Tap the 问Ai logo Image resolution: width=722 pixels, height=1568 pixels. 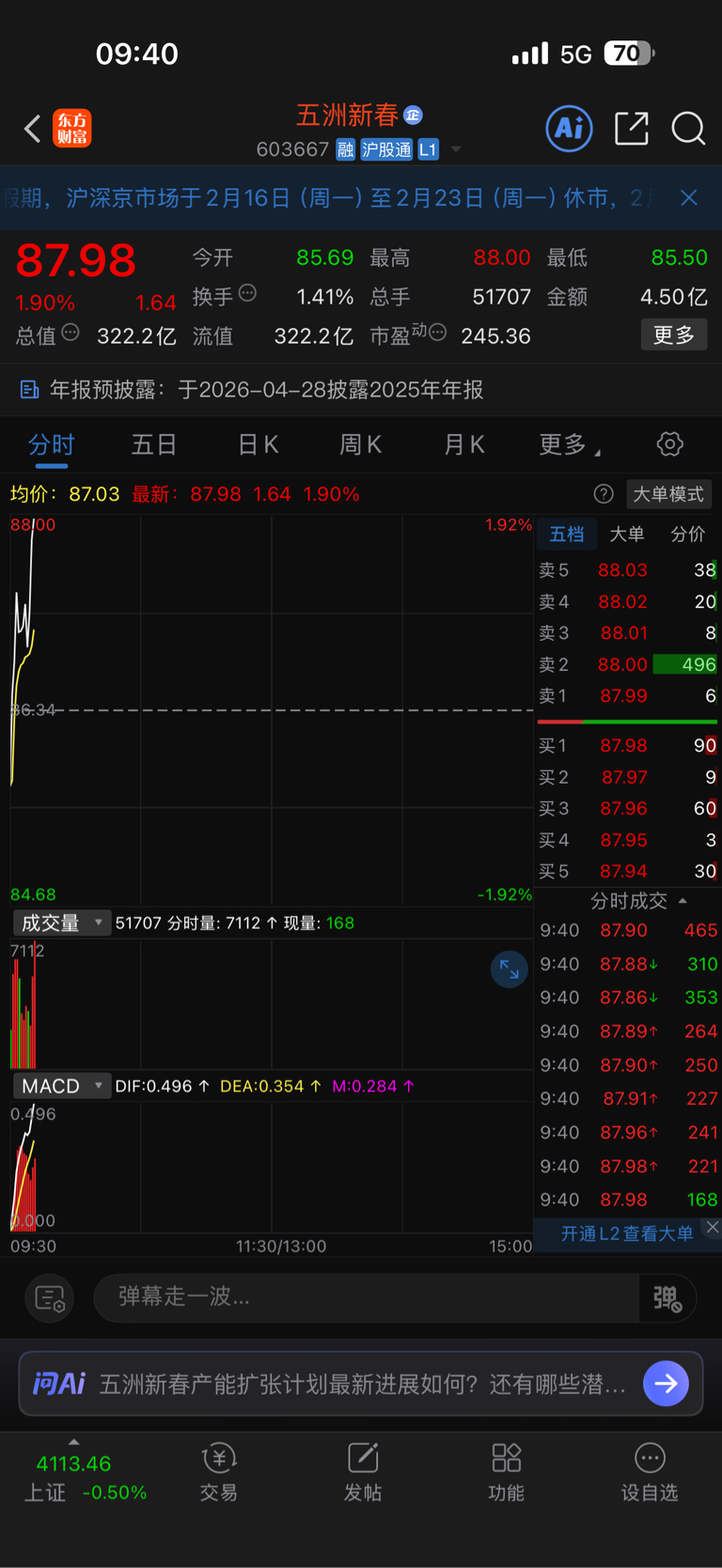click(59, 1384)
